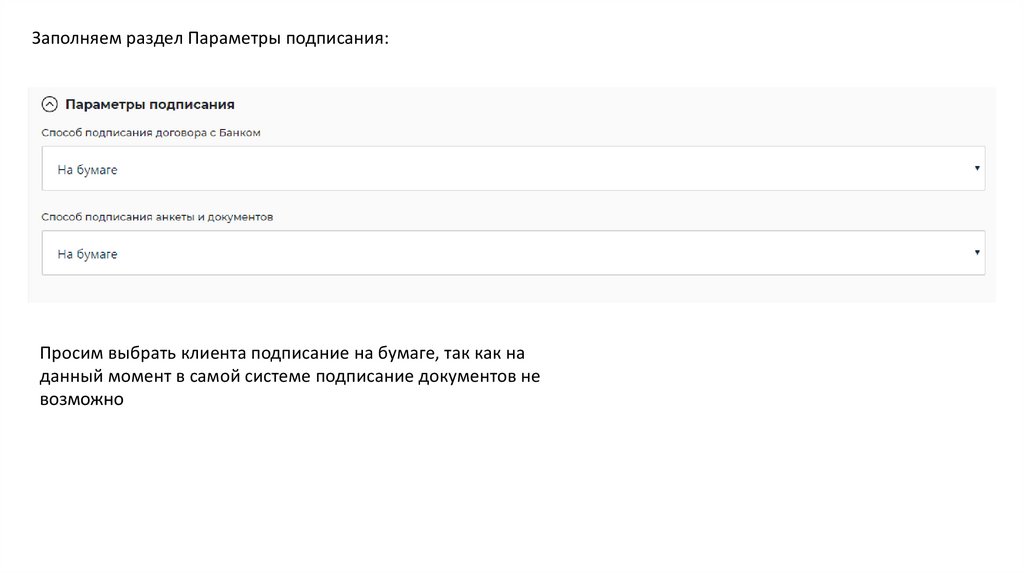Image resolution: width=1024 pixels, height=574 pixels.
Task: Click the paragraph line starting with данный момент
Action: click(x=289, y=376)
